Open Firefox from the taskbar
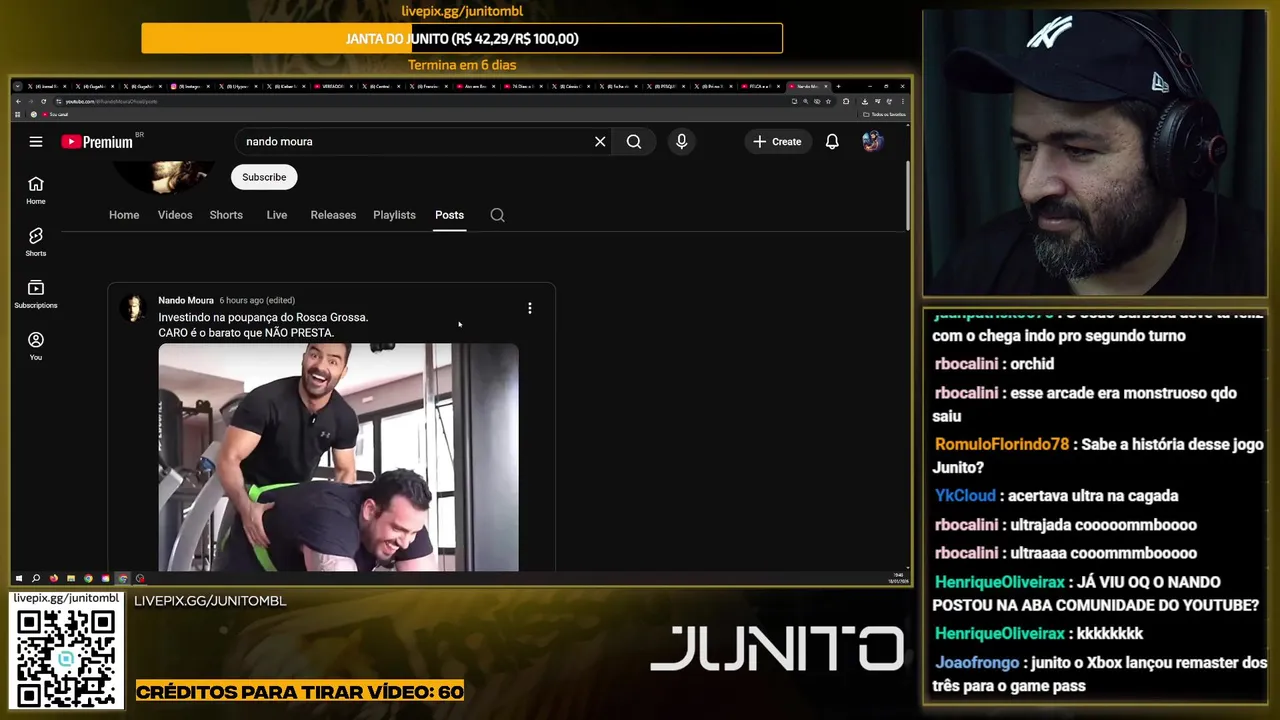 pyautogui.click(x=54, y=578)
